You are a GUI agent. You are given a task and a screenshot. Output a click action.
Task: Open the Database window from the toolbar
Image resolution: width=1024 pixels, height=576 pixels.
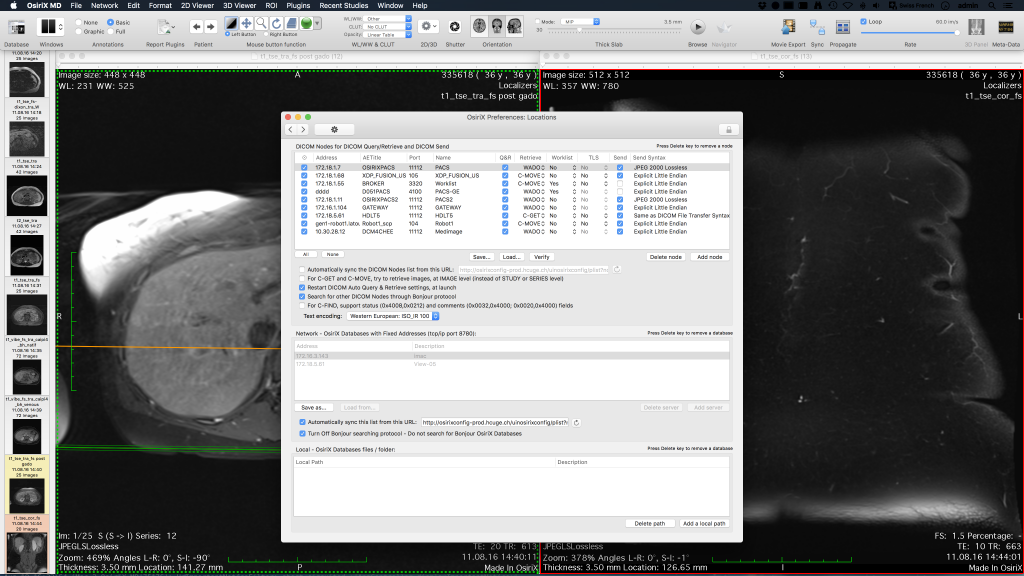pos(16,27)
